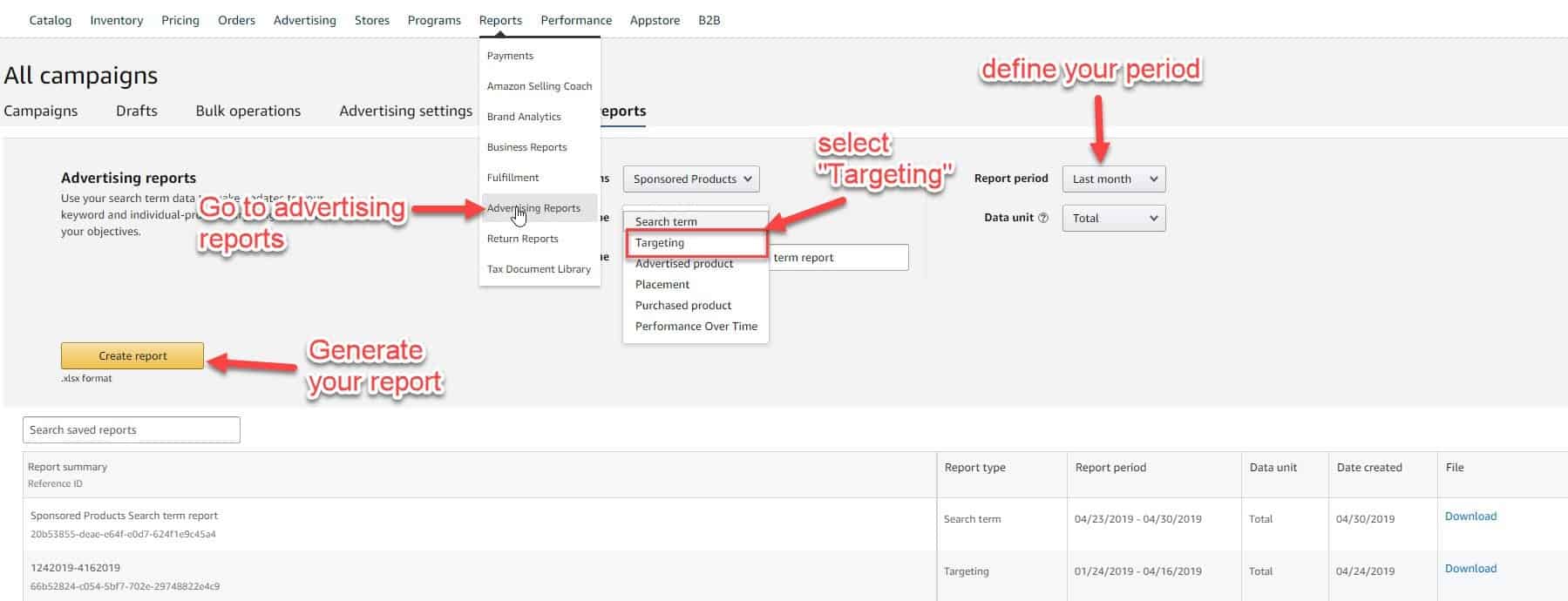The height and width of the screenshot is (601, 1568).
Task: Open the Report period dropdown
Action: [1113, 179]
